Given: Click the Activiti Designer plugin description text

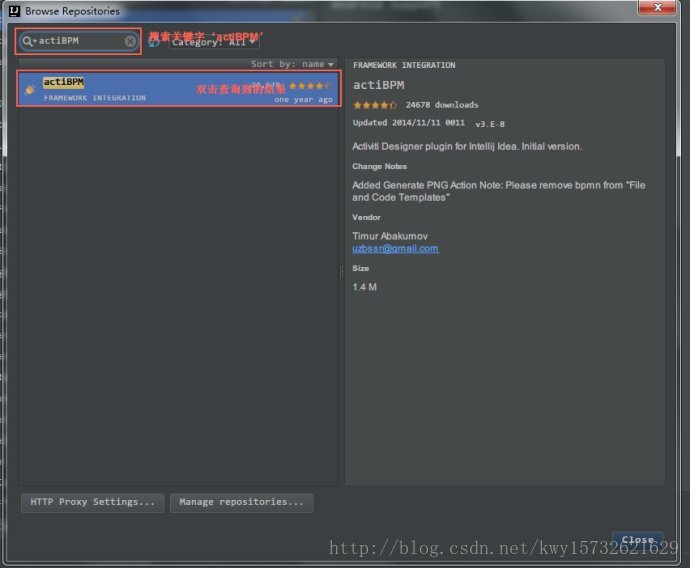Looking at the screenshot, I should click(467, 147).
